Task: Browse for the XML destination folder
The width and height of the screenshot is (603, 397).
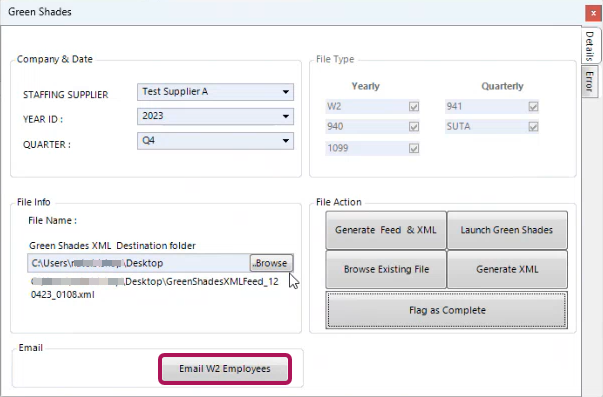Action: pyautogui.click(x=272, y=263)
